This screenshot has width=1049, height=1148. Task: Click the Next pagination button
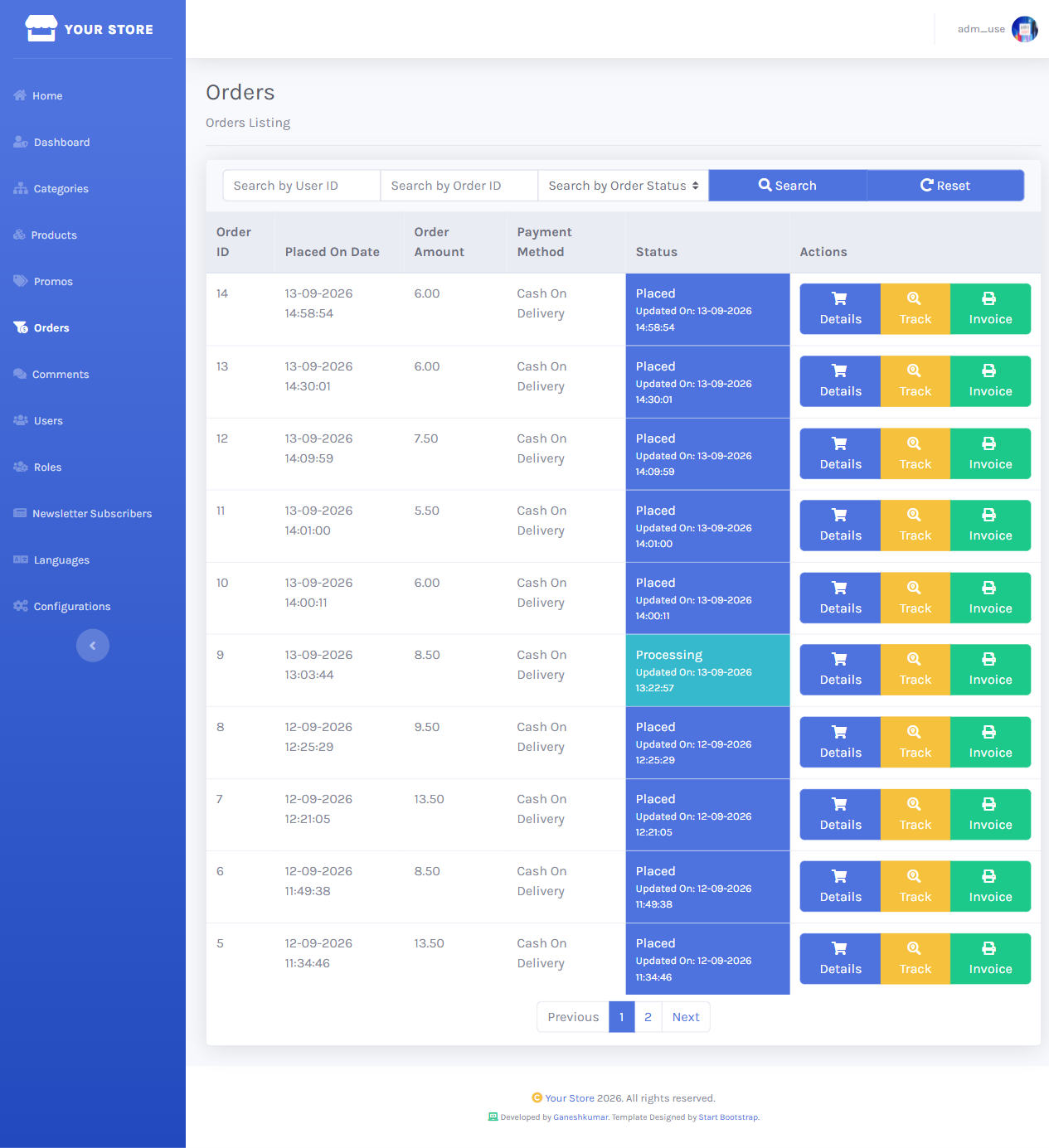pos(686,1017)
